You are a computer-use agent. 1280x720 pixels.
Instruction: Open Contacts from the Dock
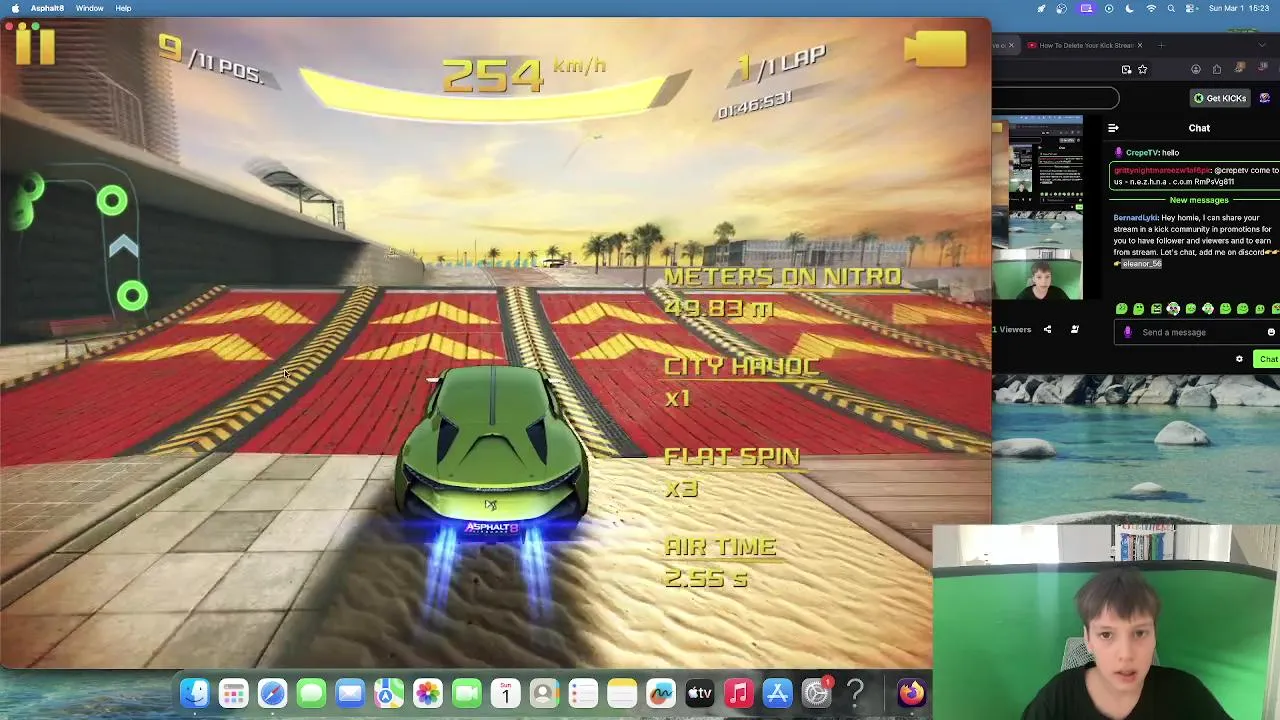click(x=544, y=693)
